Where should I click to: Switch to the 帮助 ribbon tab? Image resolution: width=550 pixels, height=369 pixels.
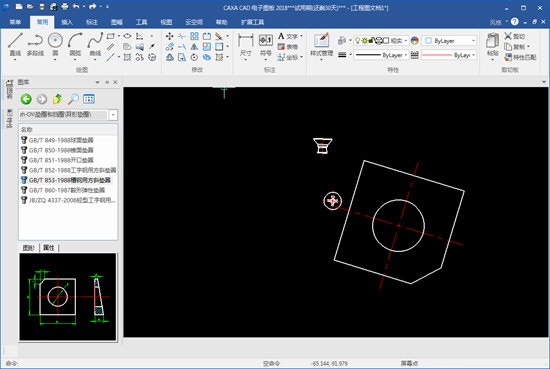pos(221,22)
